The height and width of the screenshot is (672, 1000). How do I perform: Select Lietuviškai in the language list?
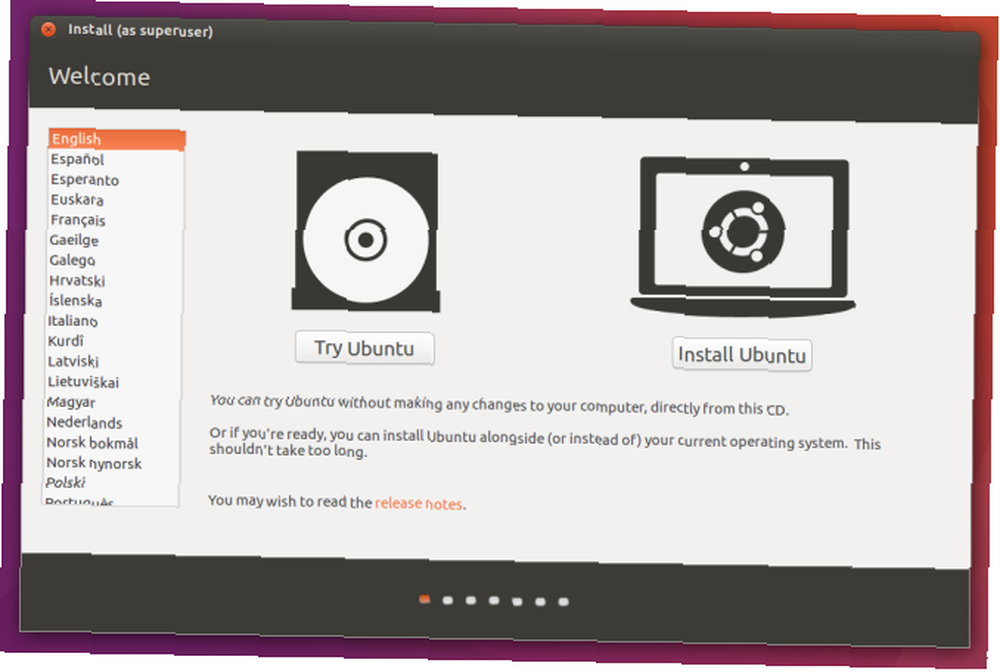(113, 382)
